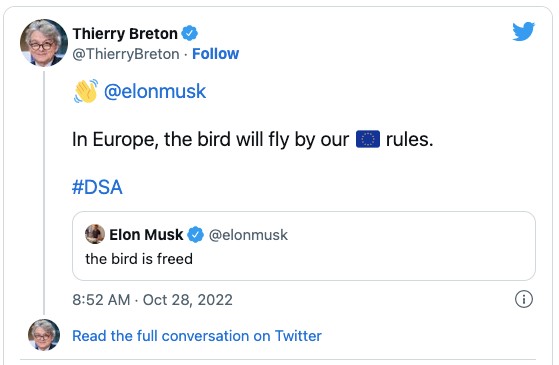
Task: Open the @elonmusk mention in tweet body
Action: click(x=155, y=91)
